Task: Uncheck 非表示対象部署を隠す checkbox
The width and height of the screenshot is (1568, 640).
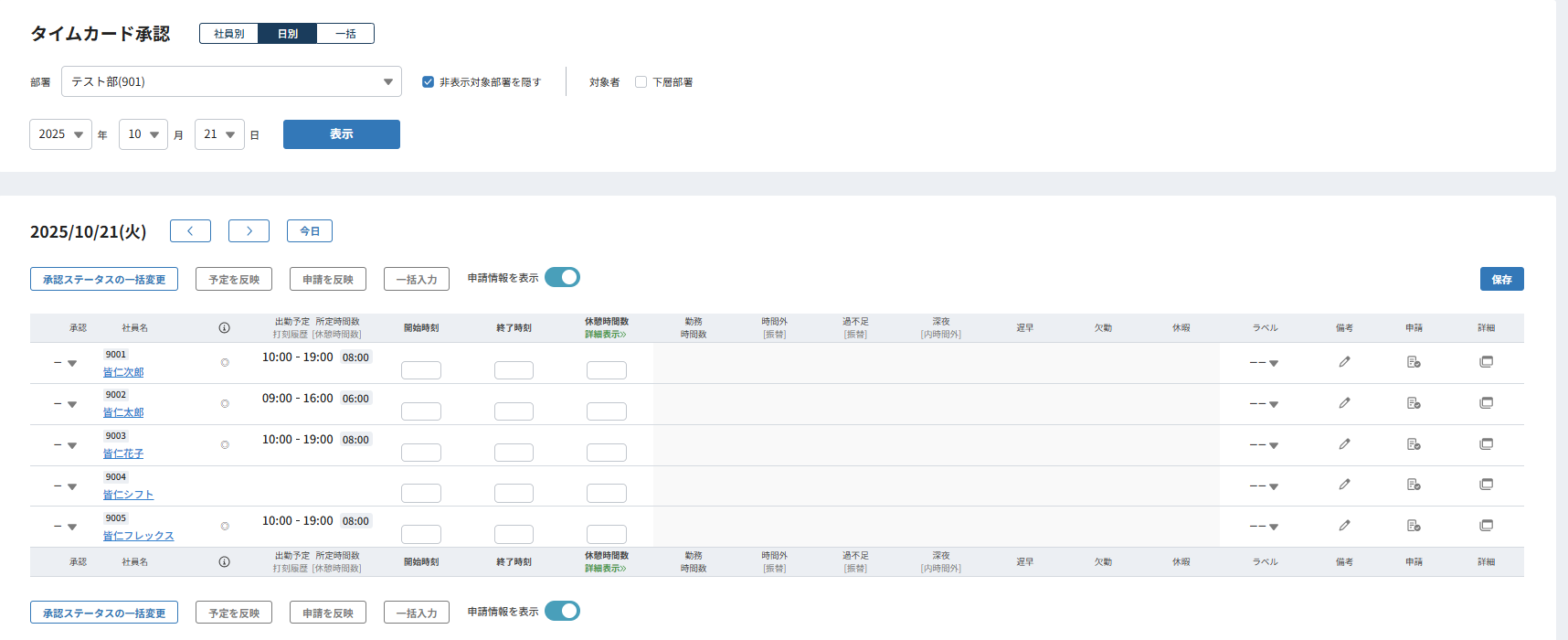Action: coord(428,82)
